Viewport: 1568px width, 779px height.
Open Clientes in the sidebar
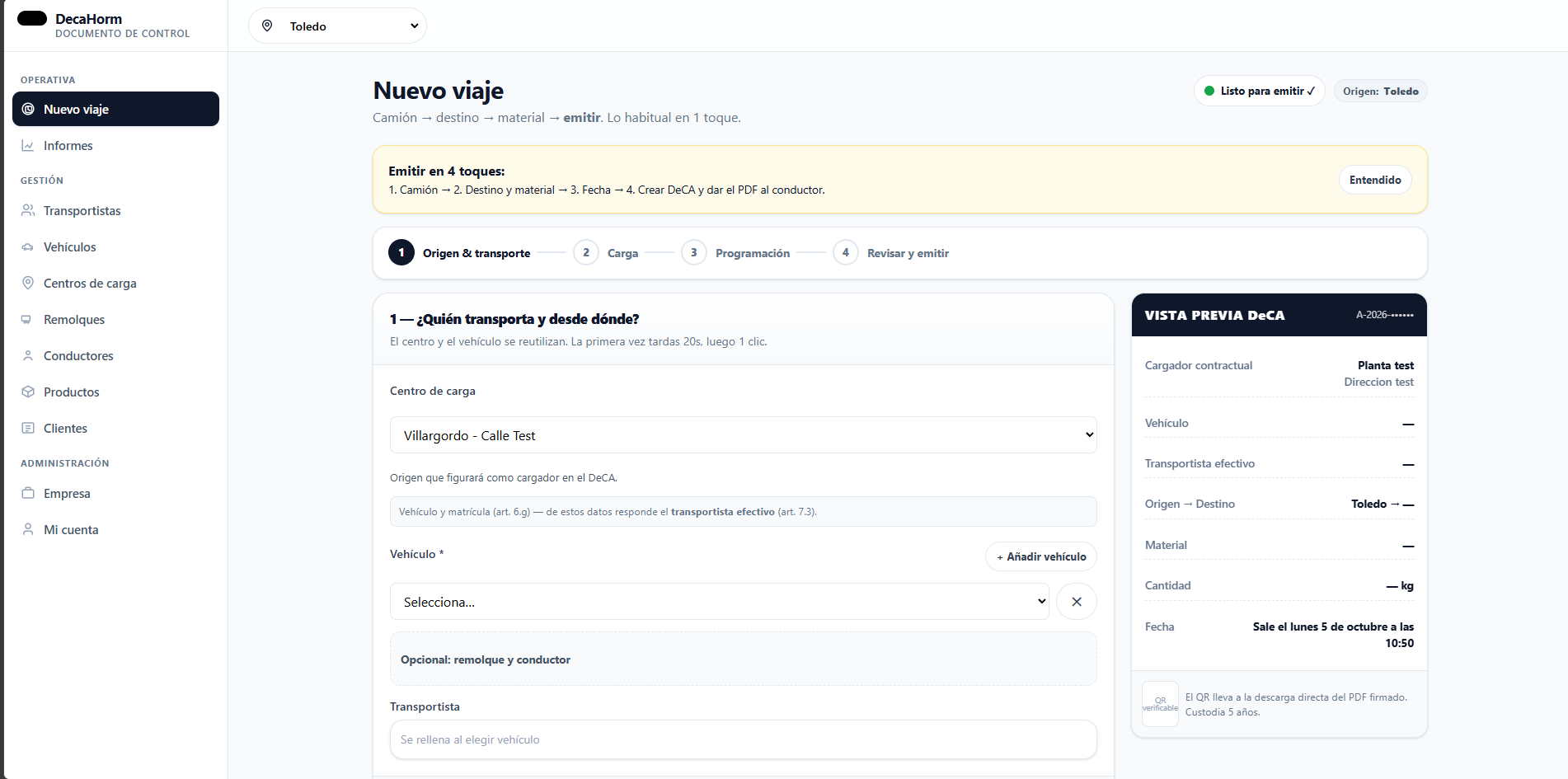click(115, 428)
